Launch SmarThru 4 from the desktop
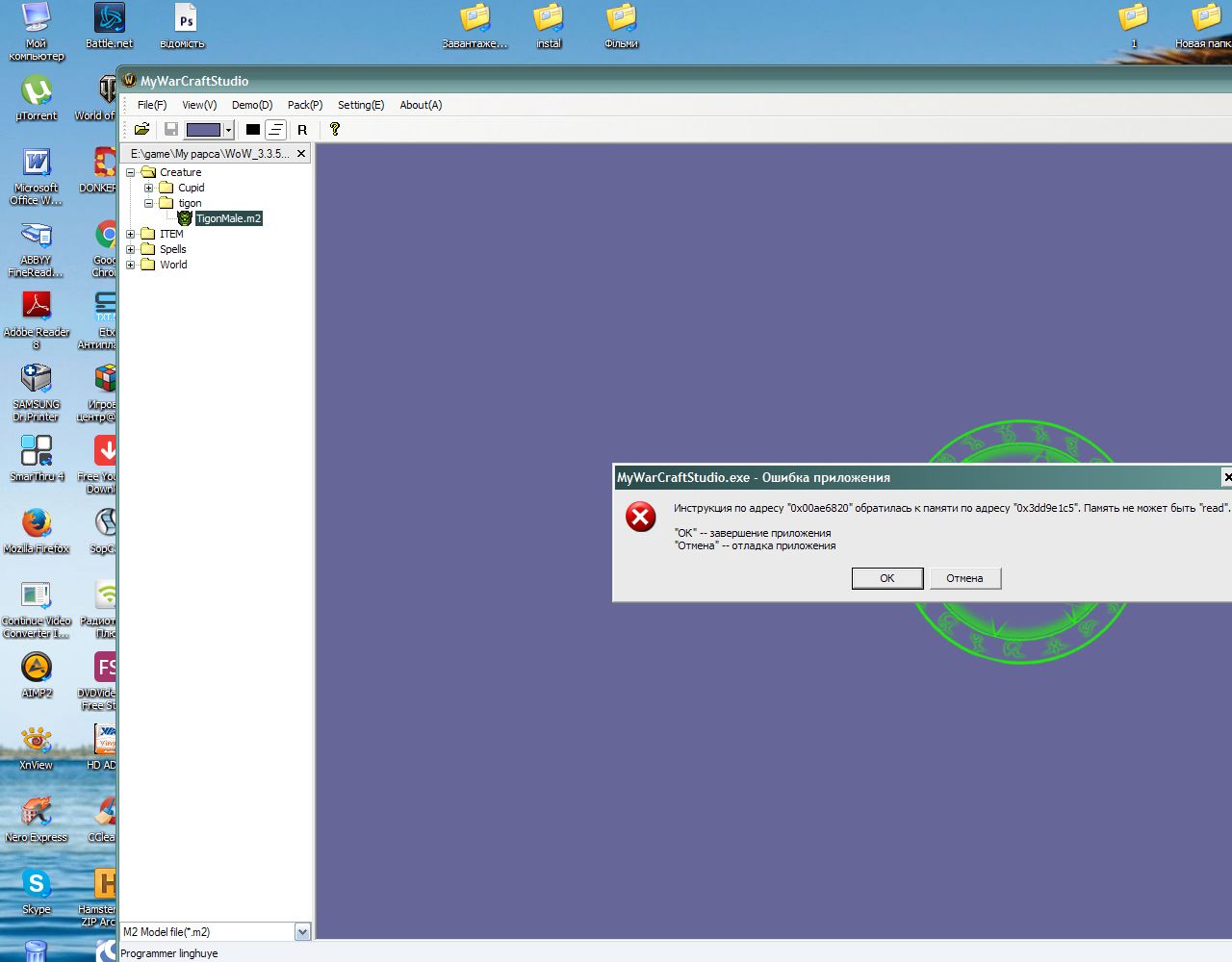1232x962 pixels. pos(37,459)
